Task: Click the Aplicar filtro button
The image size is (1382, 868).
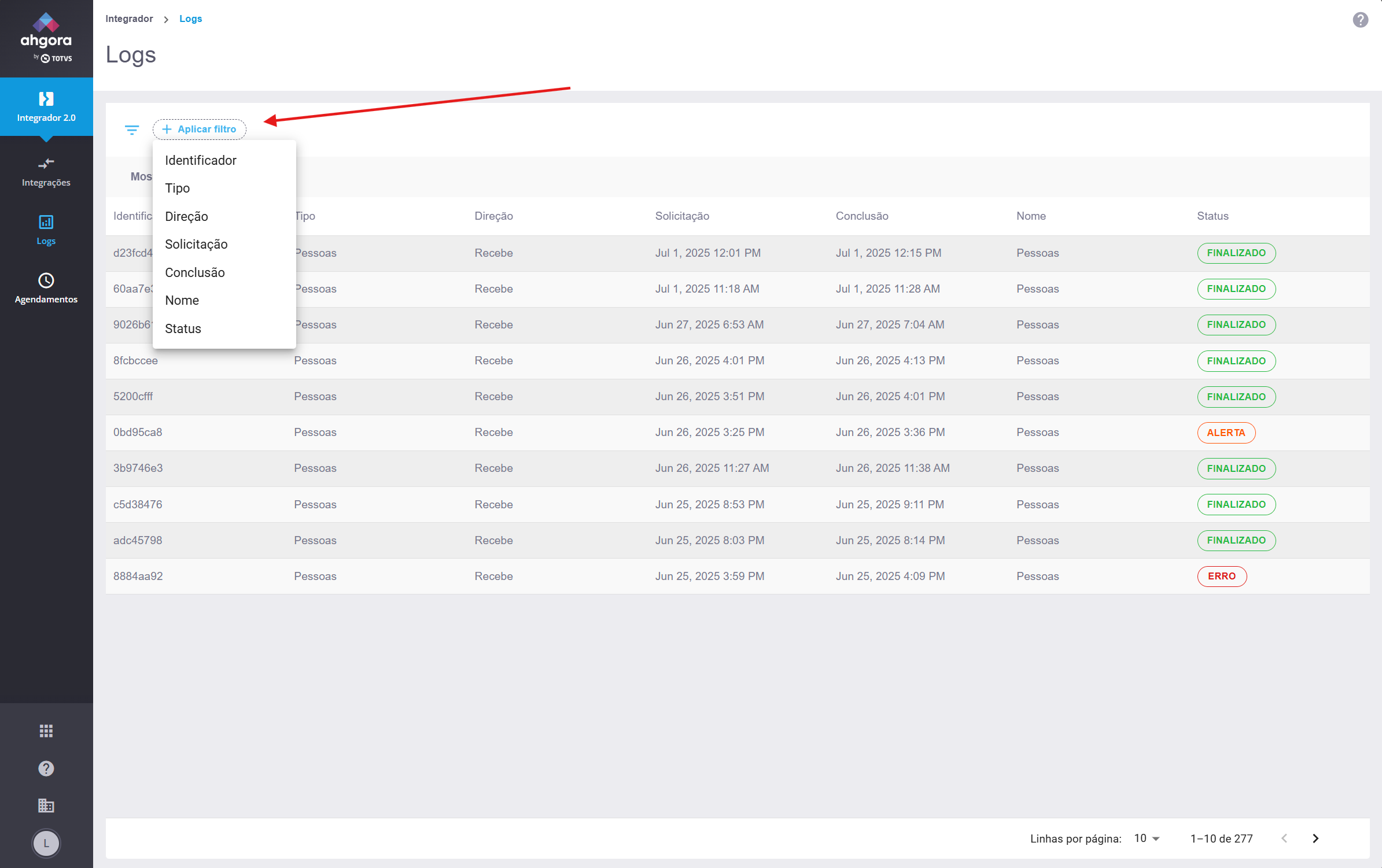Action: point(200,130)
